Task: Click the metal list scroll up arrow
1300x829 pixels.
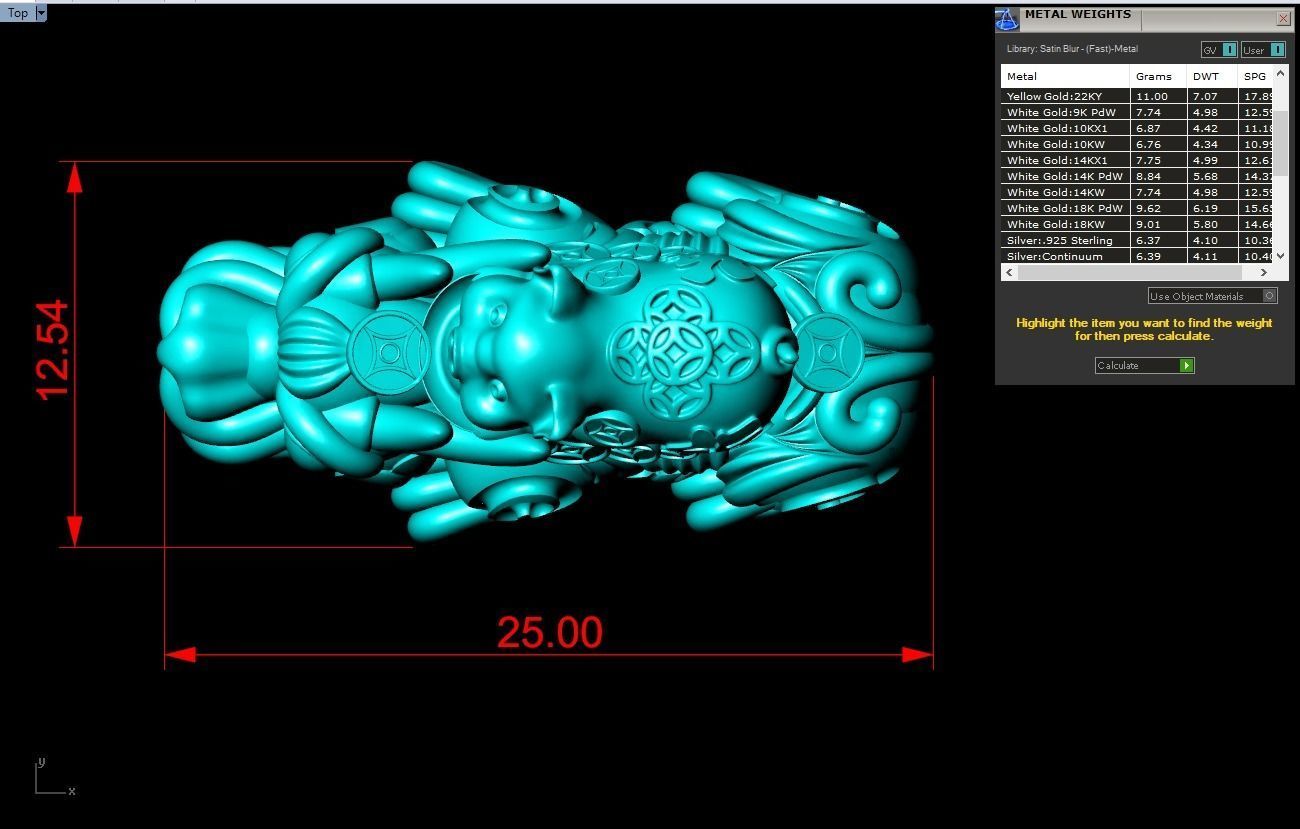Action: click(x=1281, y=74)
